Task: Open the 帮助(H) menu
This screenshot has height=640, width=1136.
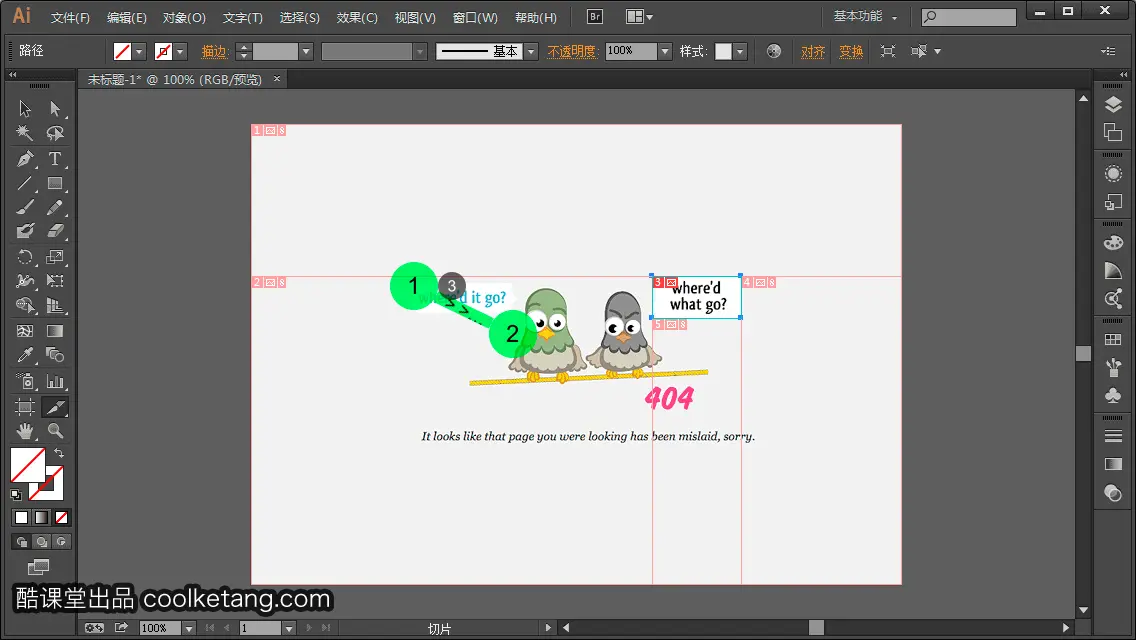Action: 536,17
